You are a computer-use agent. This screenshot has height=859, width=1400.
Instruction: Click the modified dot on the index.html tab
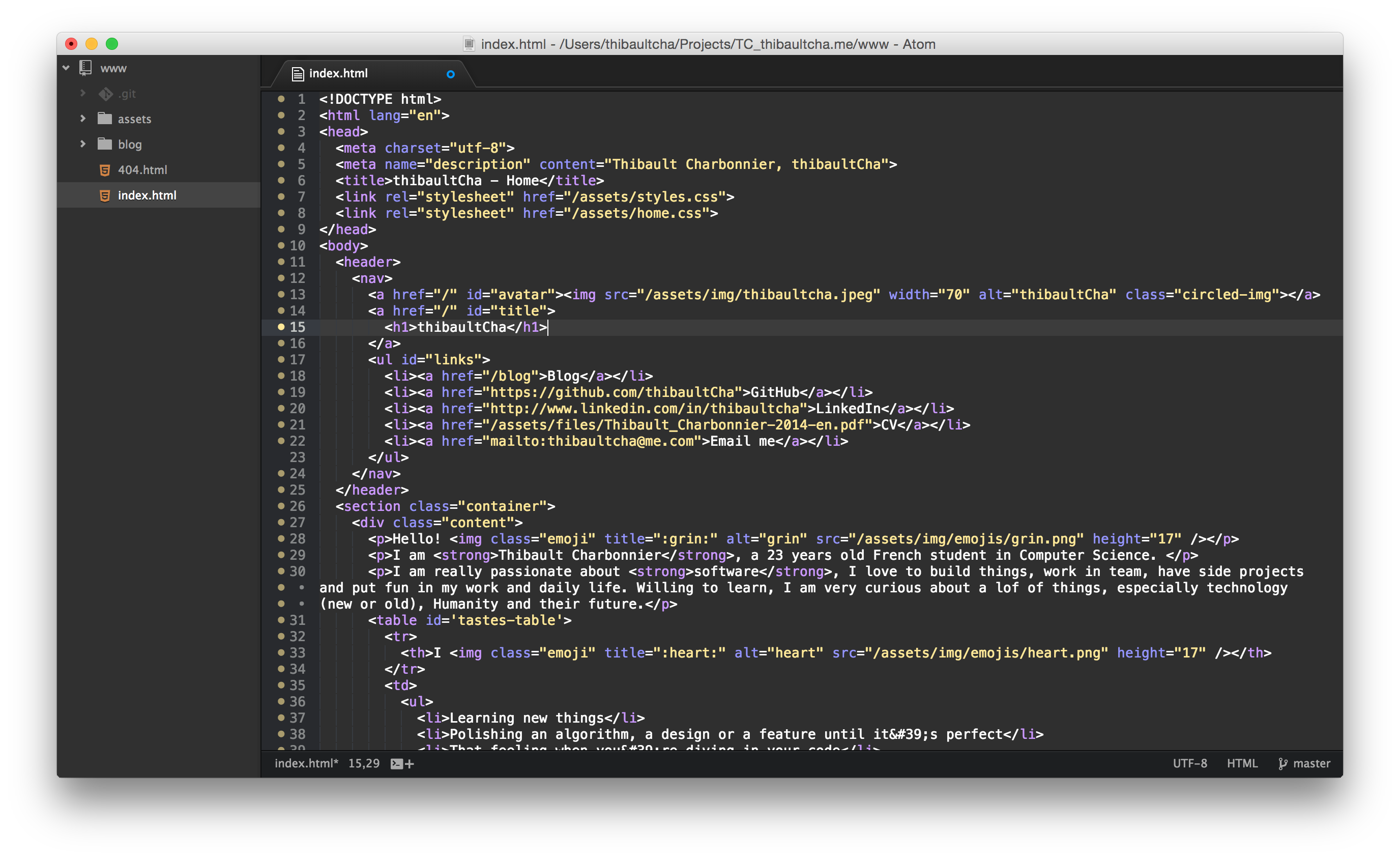[451, 74]
